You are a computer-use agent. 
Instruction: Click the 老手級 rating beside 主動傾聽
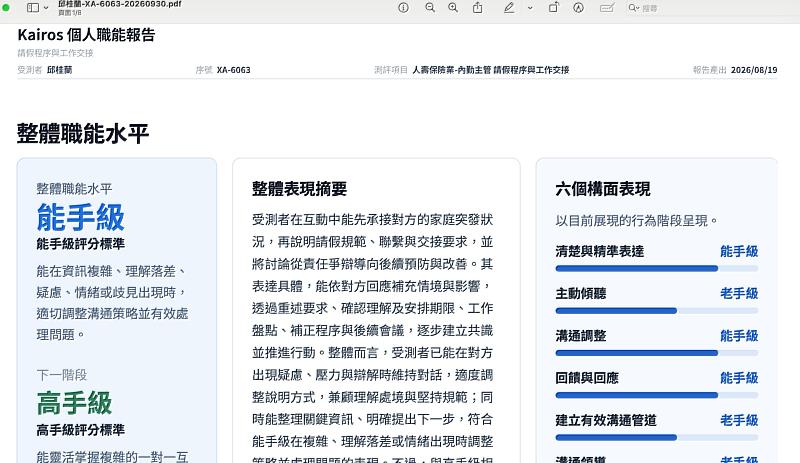point(739,294)
